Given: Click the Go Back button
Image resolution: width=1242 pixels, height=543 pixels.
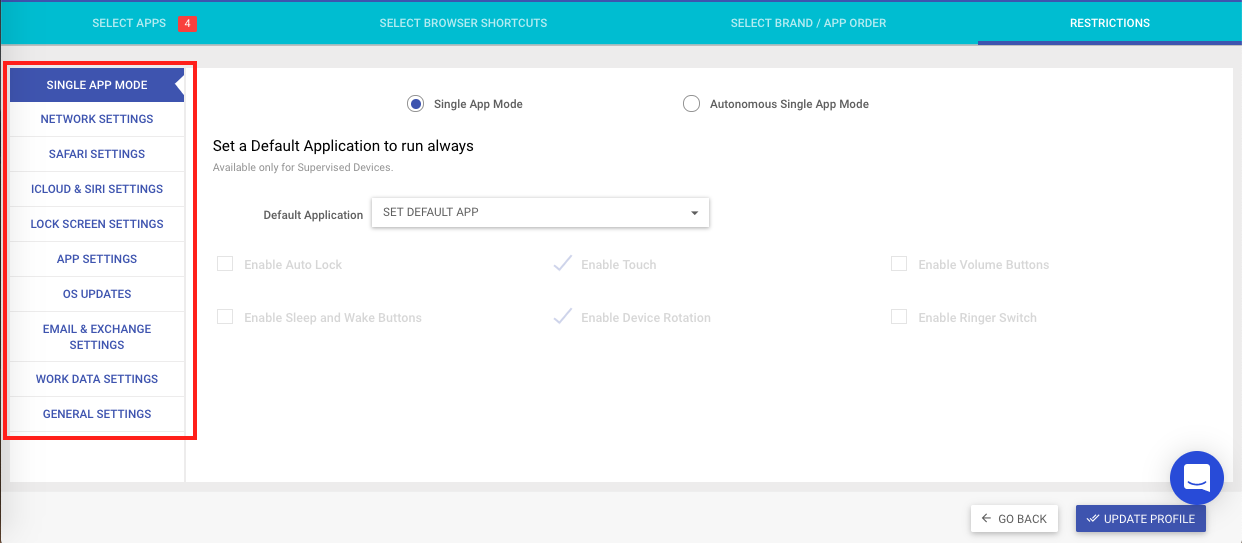Looking at the screenshot, I should pos(1014,519).
